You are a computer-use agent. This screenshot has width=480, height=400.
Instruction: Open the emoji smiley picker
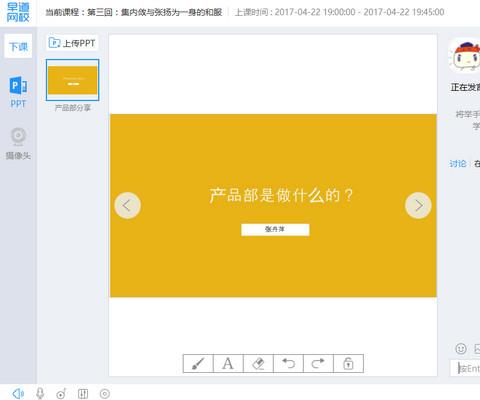pyautogui.click(x=461, y=349)
